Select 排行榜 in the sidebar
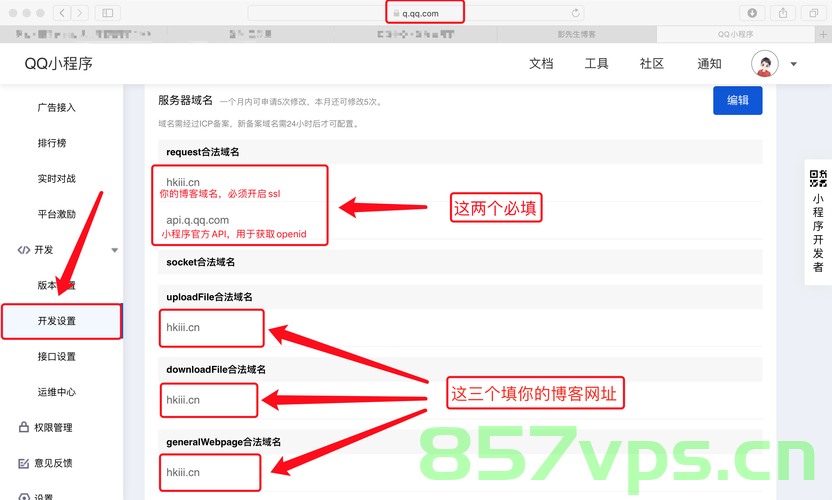The image size is (832, 500). [52, 143]
